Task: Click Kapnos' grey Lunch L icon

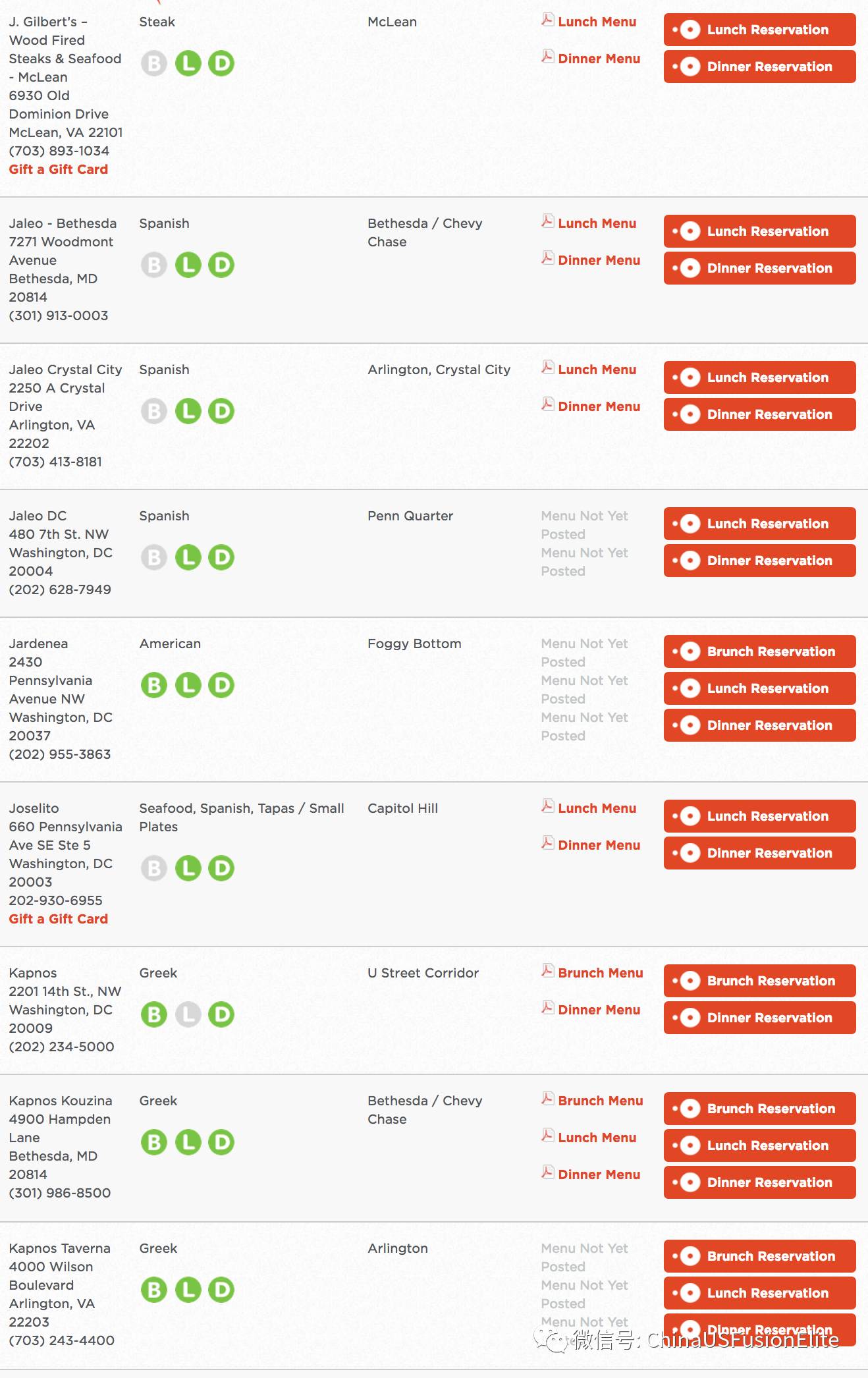Action: 188,1014
